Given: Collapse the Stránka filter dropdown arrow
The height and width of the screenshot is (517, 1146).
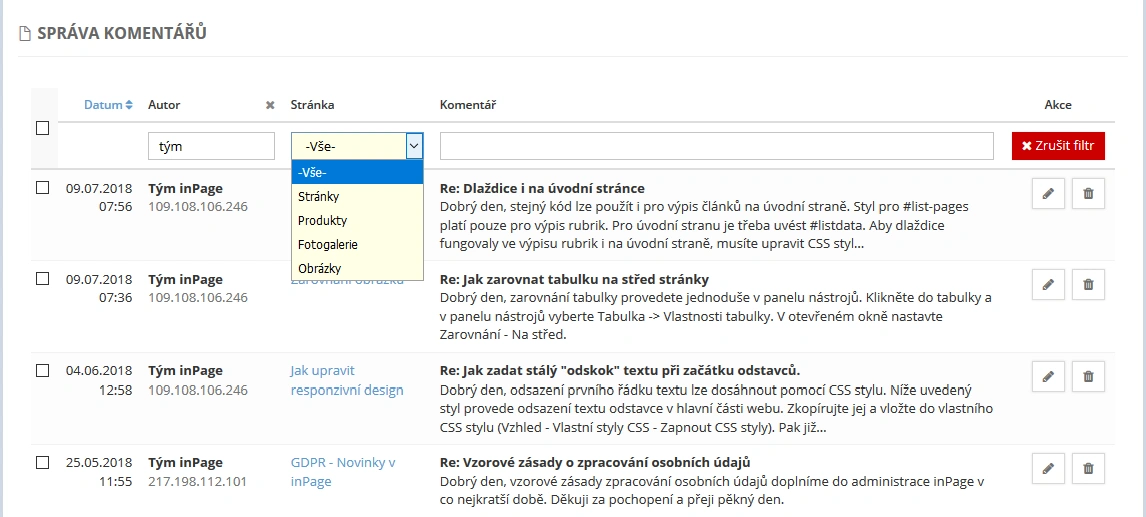Looking at the screenshot, I should point(414,146).
